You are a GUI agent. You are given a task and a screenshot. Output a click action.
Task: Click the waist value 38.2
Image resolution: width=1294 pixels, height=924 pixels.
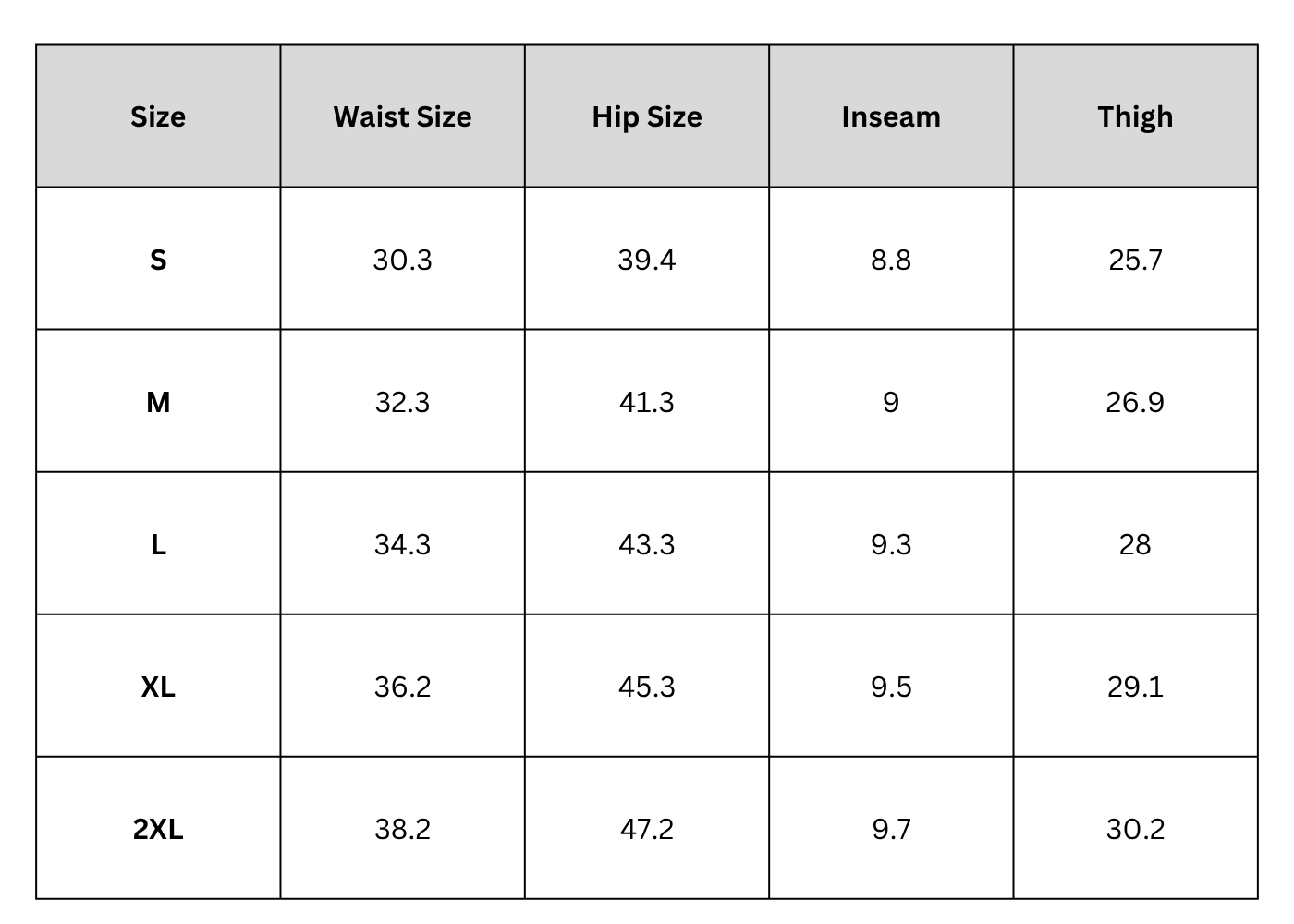pos(402,829)
